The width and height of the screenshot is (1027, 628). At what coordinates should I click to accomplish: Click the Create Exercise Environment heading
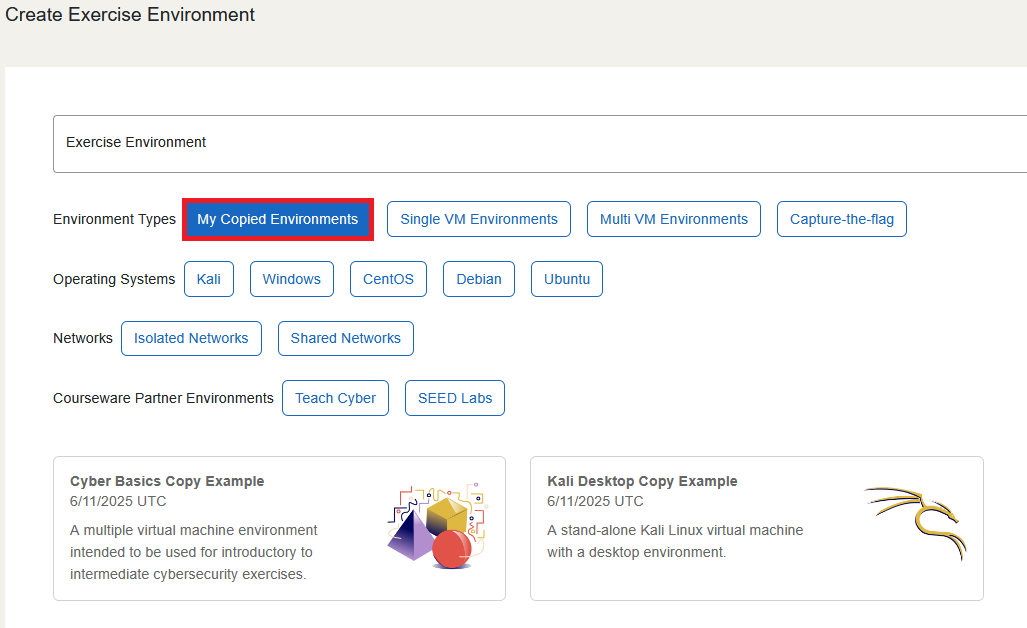130,14
